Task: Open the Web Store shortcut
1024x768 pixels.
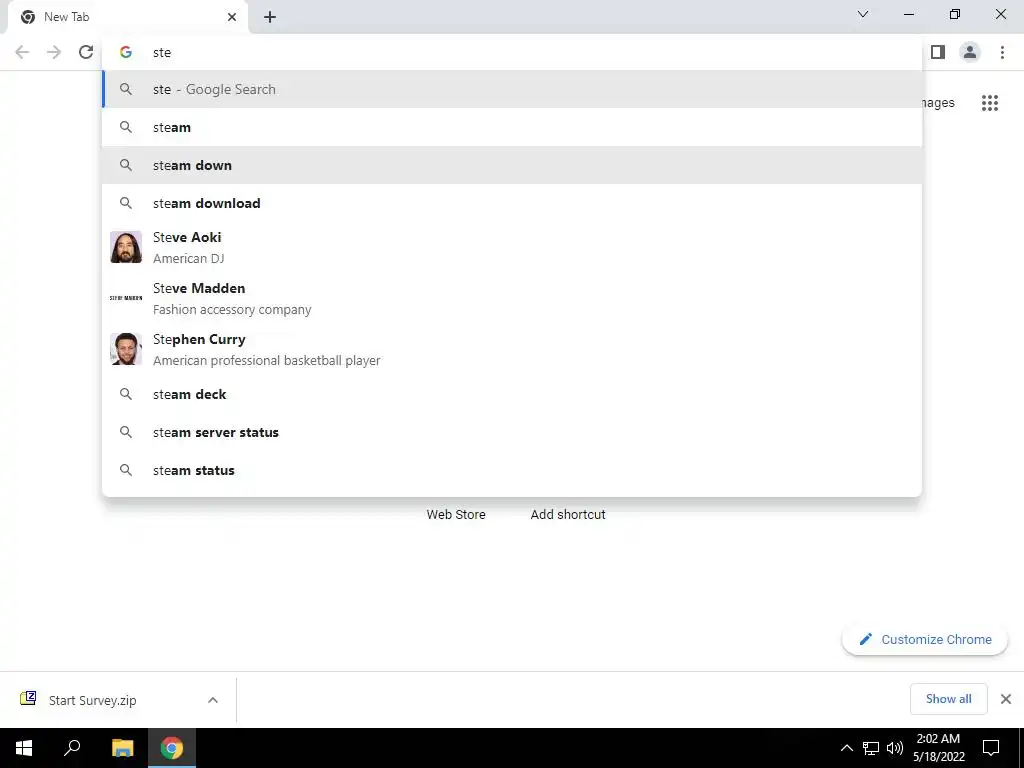Action: (x=456, y=515)
